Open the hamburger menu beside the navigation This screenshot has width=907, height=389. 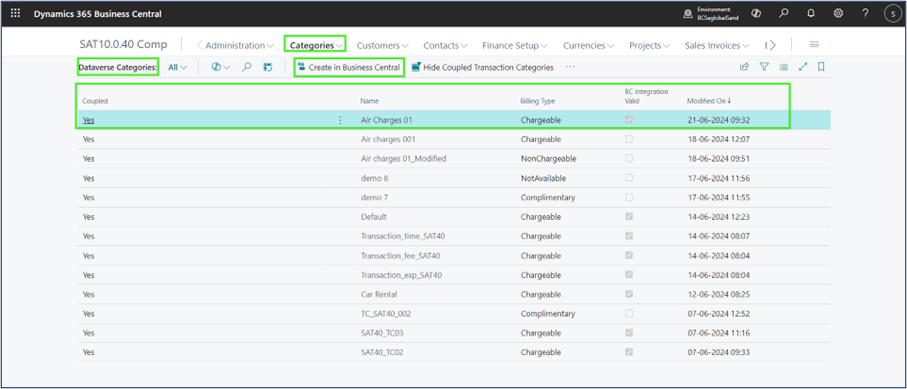pos(814,45)
